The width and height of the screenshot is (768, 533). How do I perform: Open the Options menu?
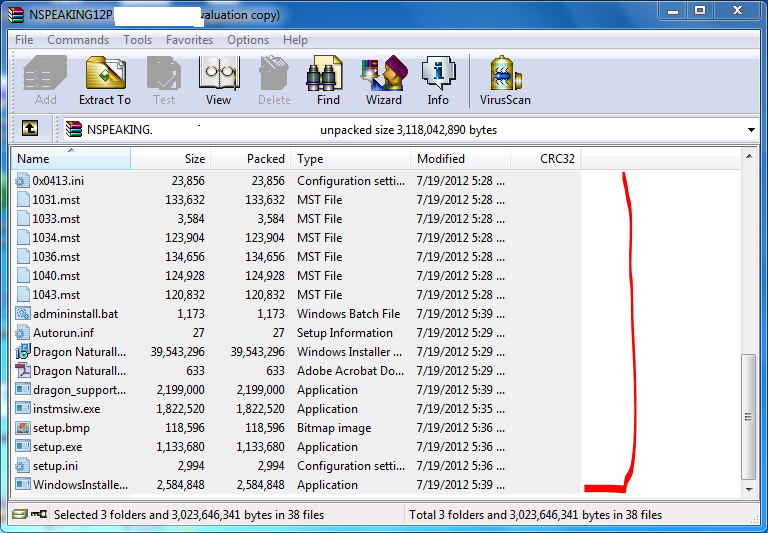click(x=248, y=40)
